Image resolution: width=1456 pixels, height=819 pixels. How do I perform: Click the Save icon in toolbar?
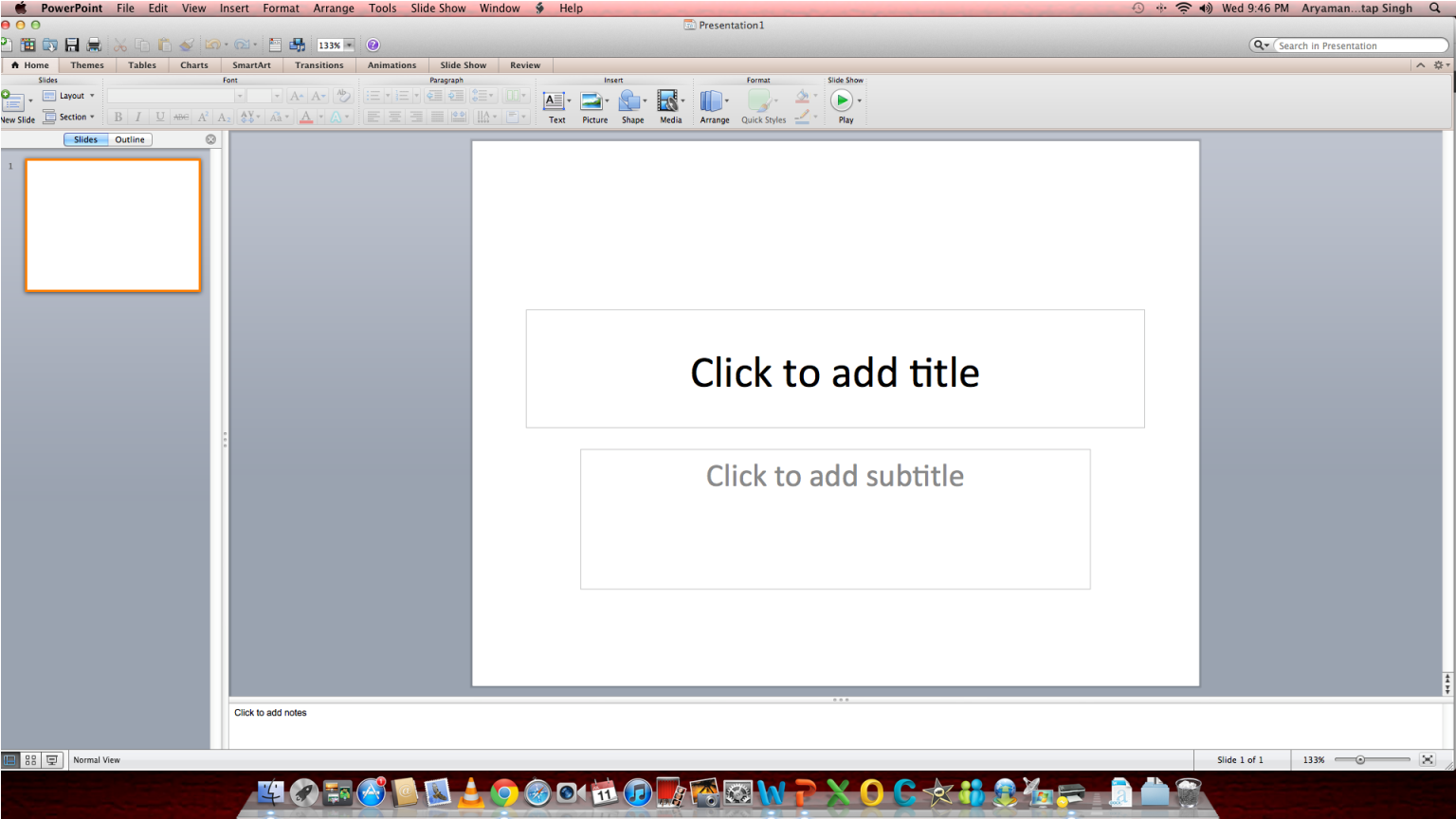pos(72,45)
